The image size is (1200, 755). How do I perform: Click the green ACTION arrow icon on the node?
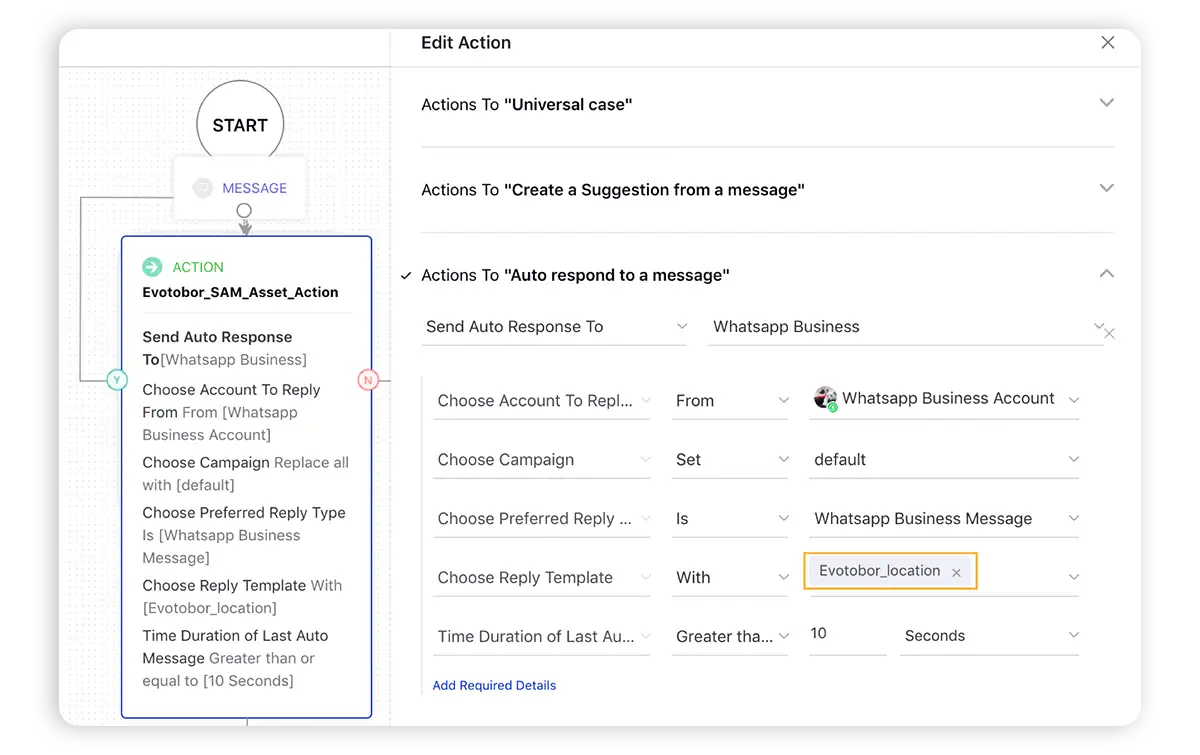(x=151, y=267)
